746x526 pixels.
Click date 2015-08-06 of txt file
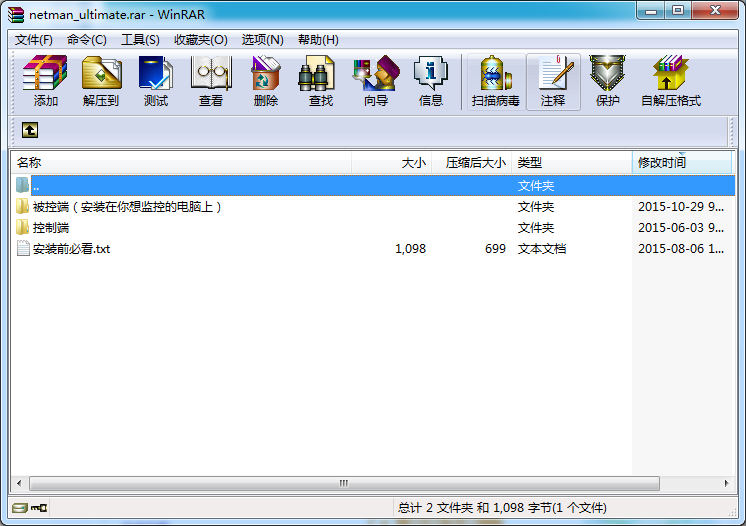pos(681,249)
